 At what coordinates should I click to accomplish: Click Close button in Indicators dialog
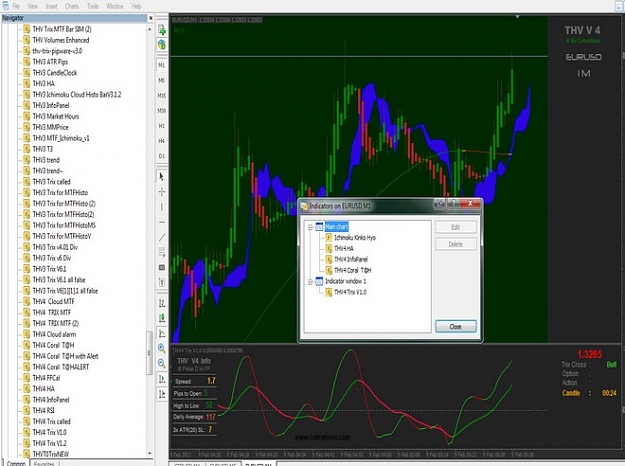tap(456, 326)
